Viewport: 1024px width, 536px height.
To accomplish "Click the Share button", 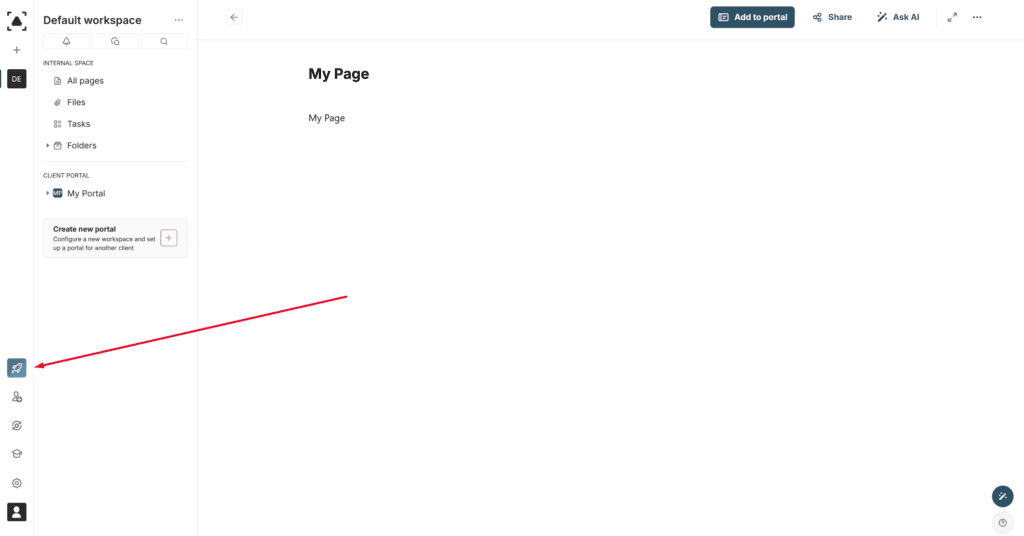I will tap(832, 18).
